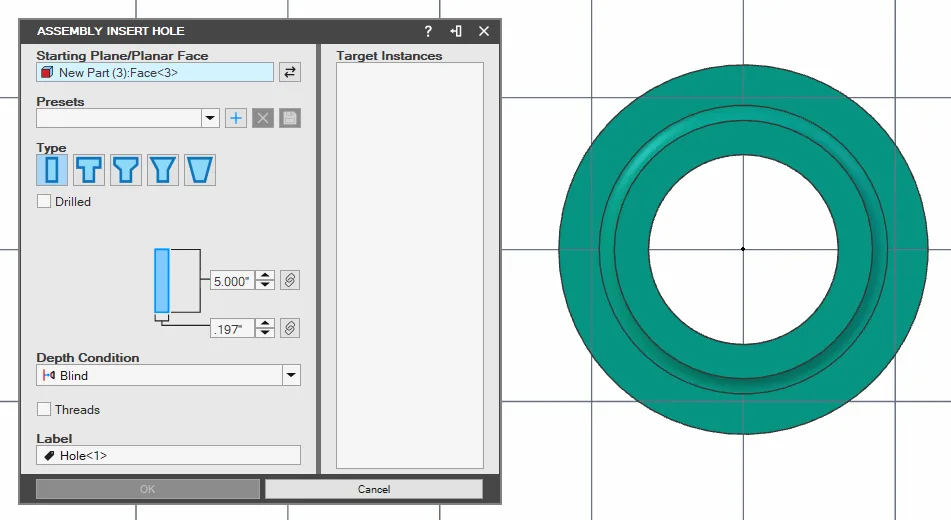Click the delete preset X icon
The width and height of the screenshot is (951, 520).
click(263, 118)
